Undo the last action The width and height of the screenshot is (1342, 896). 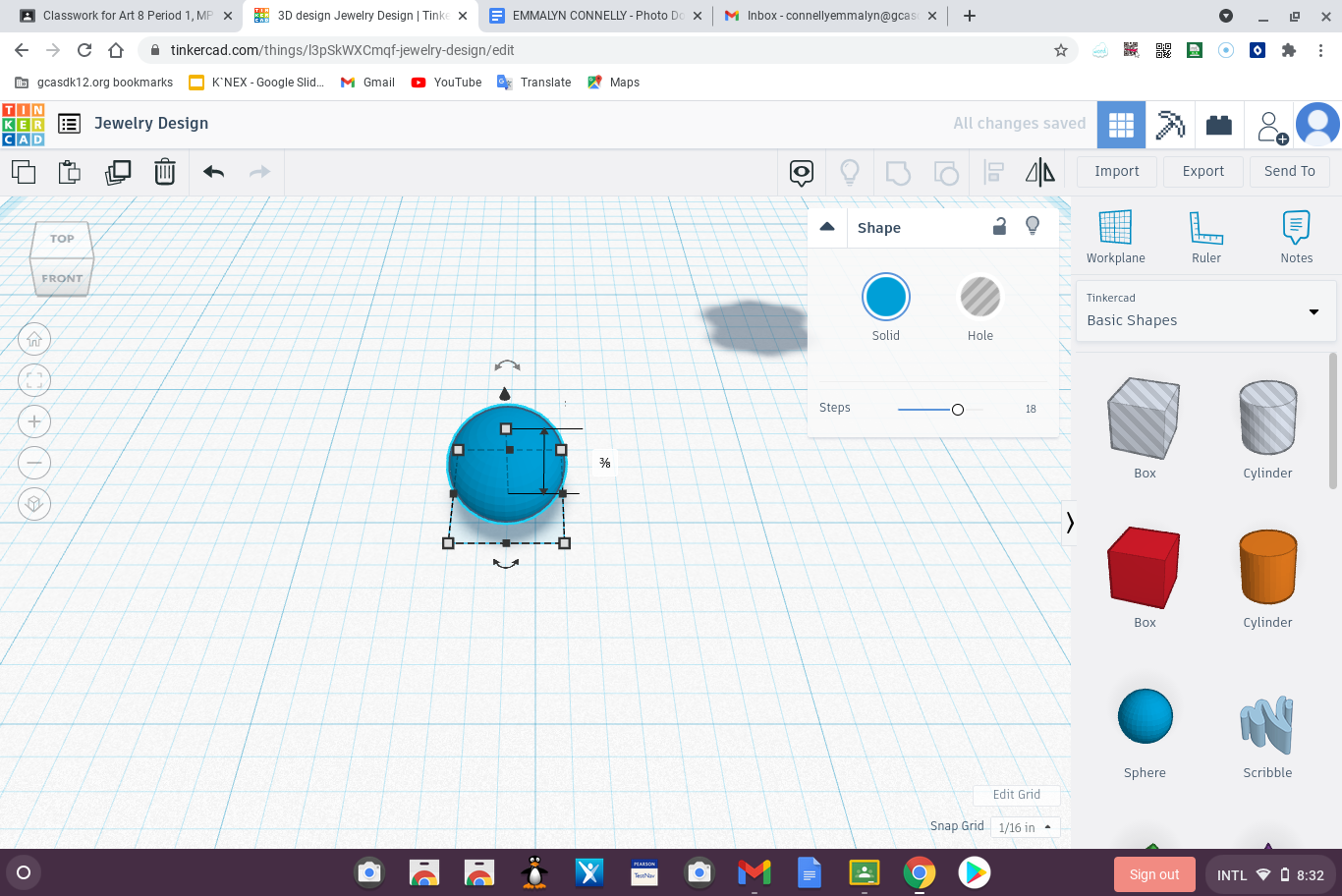211,171
